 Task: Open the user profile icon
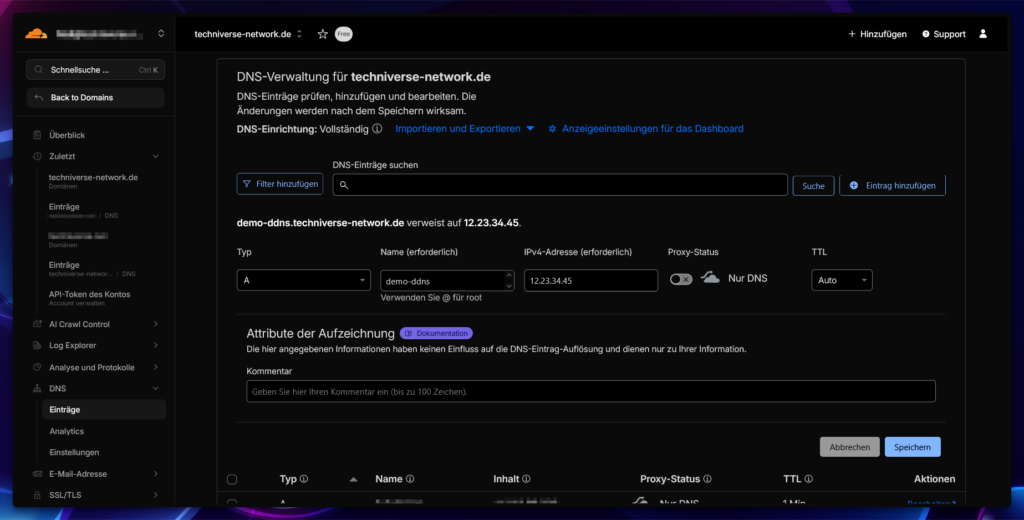click(x=983, y=34)
